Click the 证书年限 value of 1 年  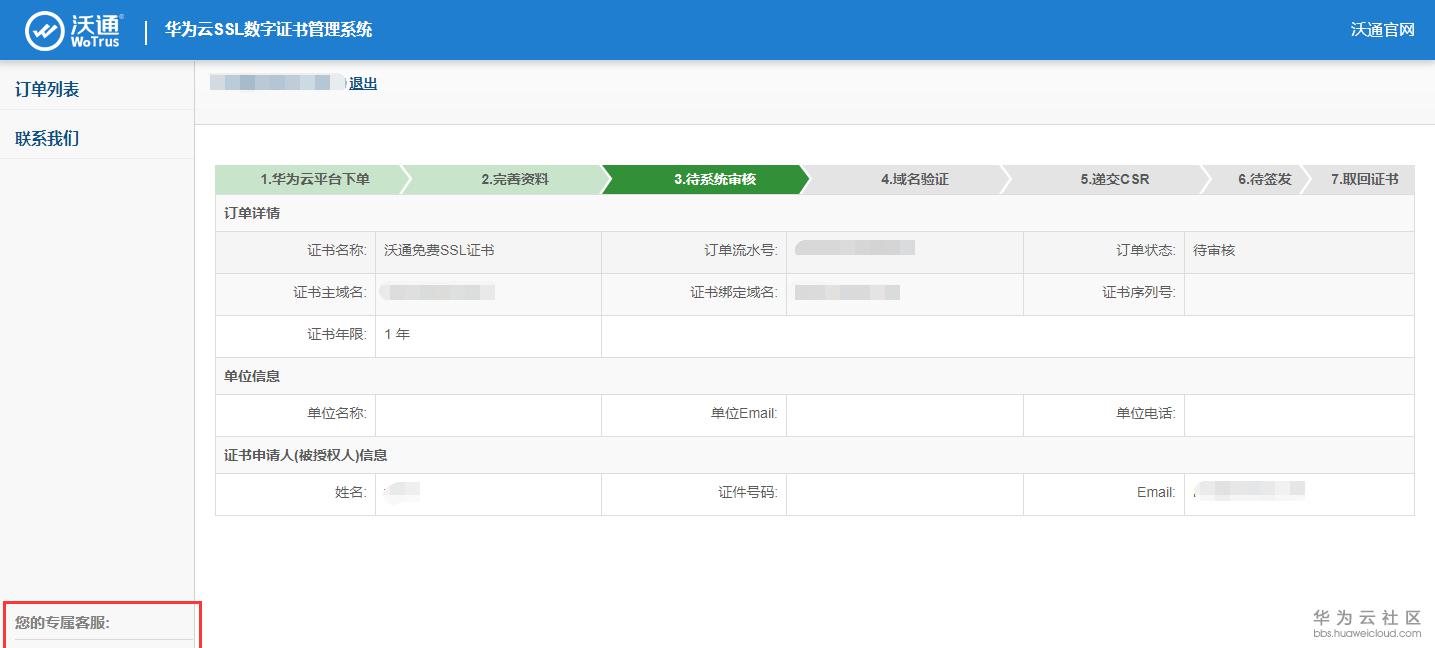(x=397, y=335)
